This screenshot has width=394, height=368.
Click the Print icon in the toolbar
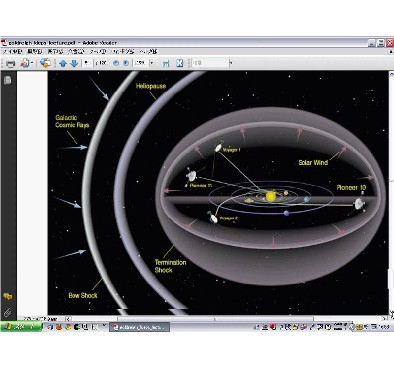11,63
